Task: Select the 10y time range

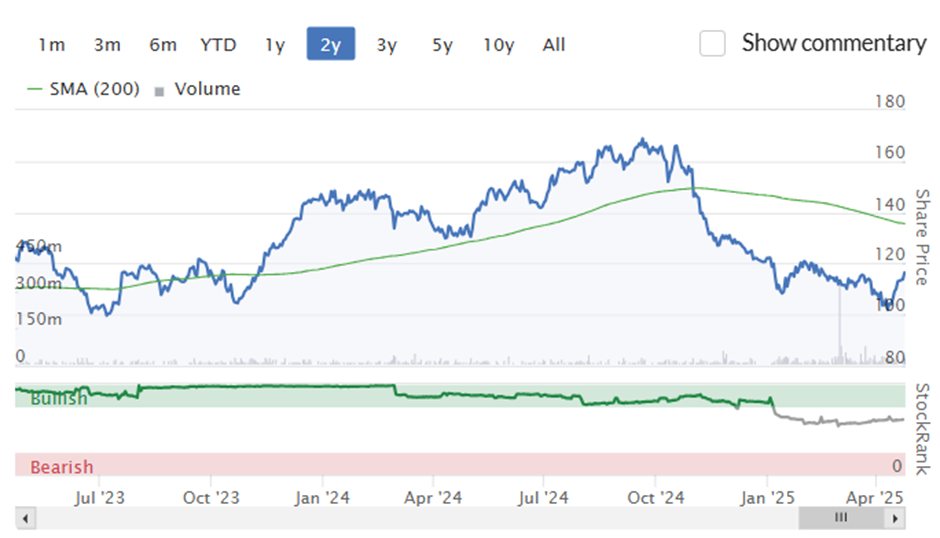Action: click(499, 44)
